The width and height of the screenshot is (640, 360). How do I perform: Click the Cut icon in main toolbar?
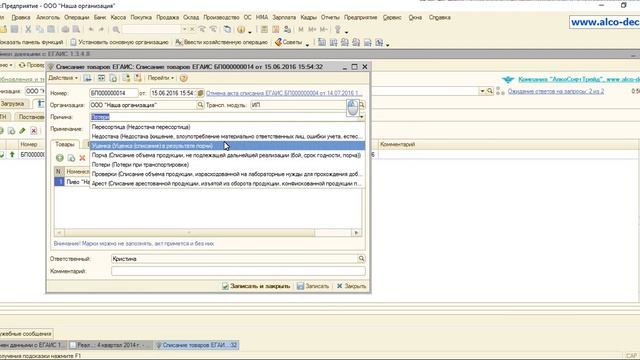(28, 29)
